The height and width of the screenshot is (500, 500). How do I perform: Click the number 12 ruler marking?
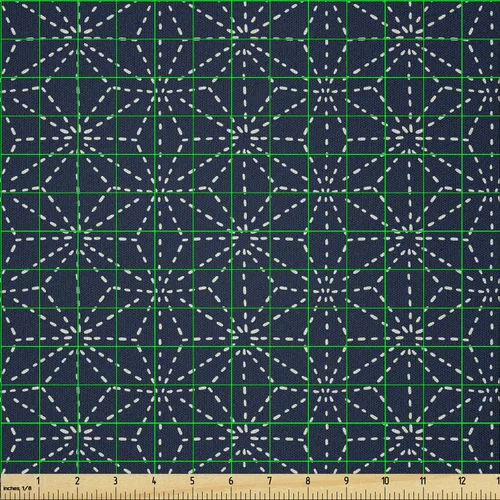[462, 481]
